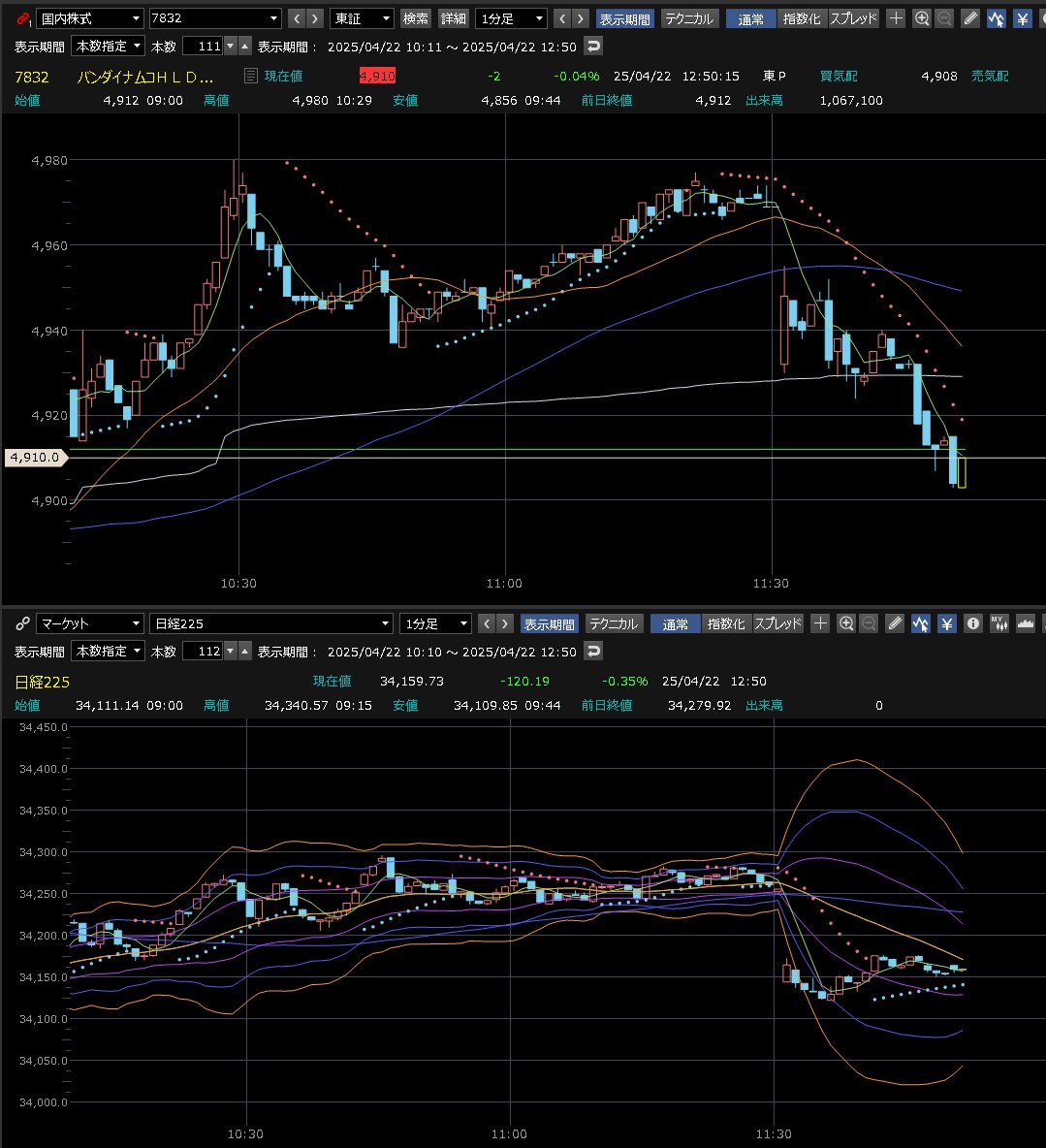This screenshot has height=1148, width=1046.
Task: Reset display period arrow in upper chart
Action: [x=593, y=47]
